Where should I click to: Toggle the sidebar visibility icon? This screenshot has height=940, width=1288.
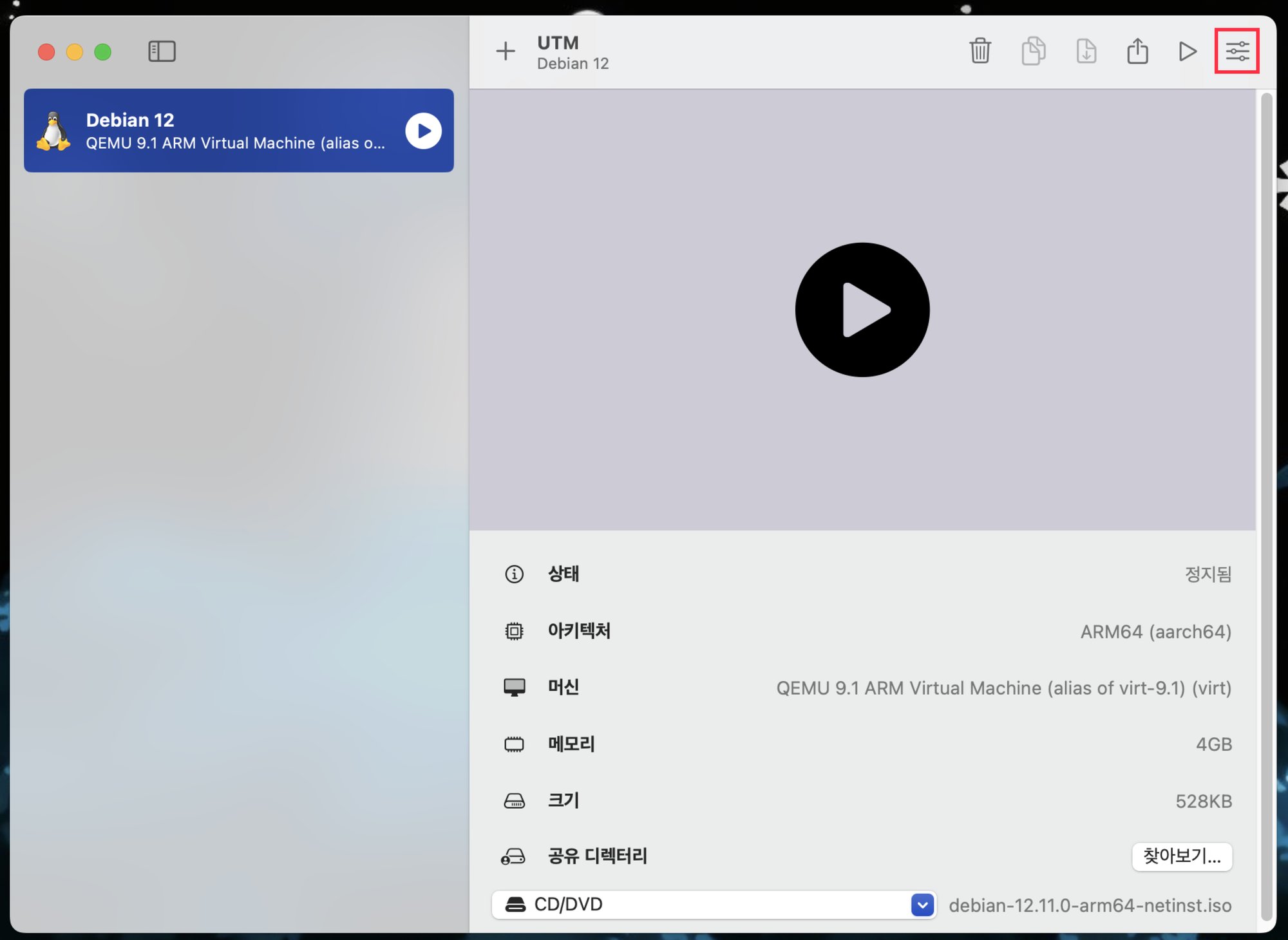pyautogui.click(x=162, y=52)
